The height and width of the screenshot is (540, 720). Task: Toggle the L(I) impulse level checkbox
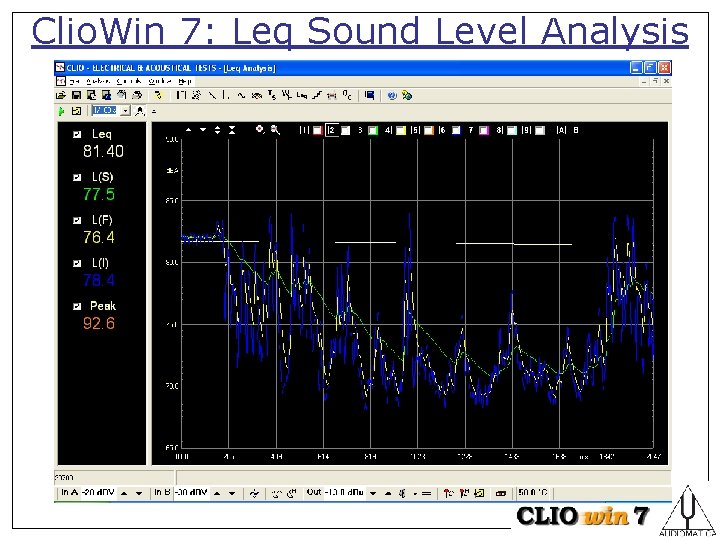pyautogui.click(x=77, y=264)
